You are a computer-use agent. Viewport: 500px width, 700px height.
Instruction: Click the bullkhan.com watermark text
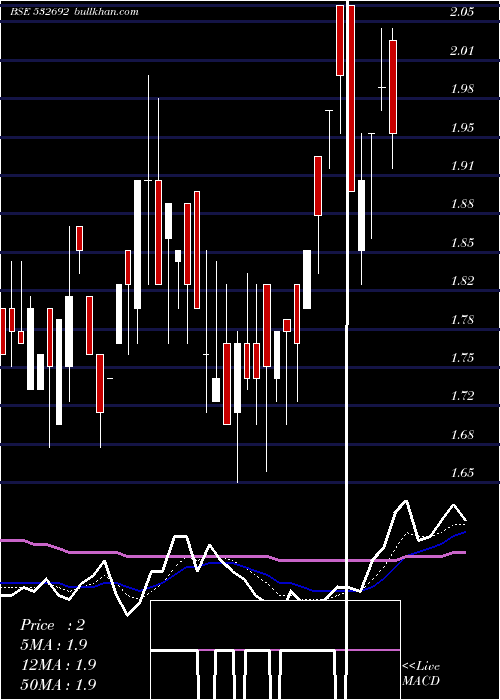tap(105, 12)
